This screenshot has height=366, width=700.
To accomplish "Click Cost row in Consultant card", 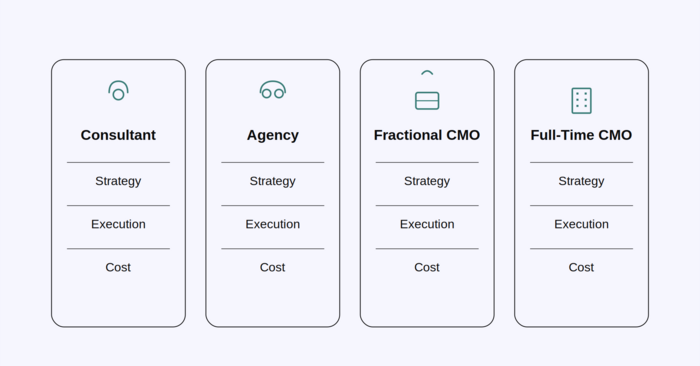I will pos(118,267).
